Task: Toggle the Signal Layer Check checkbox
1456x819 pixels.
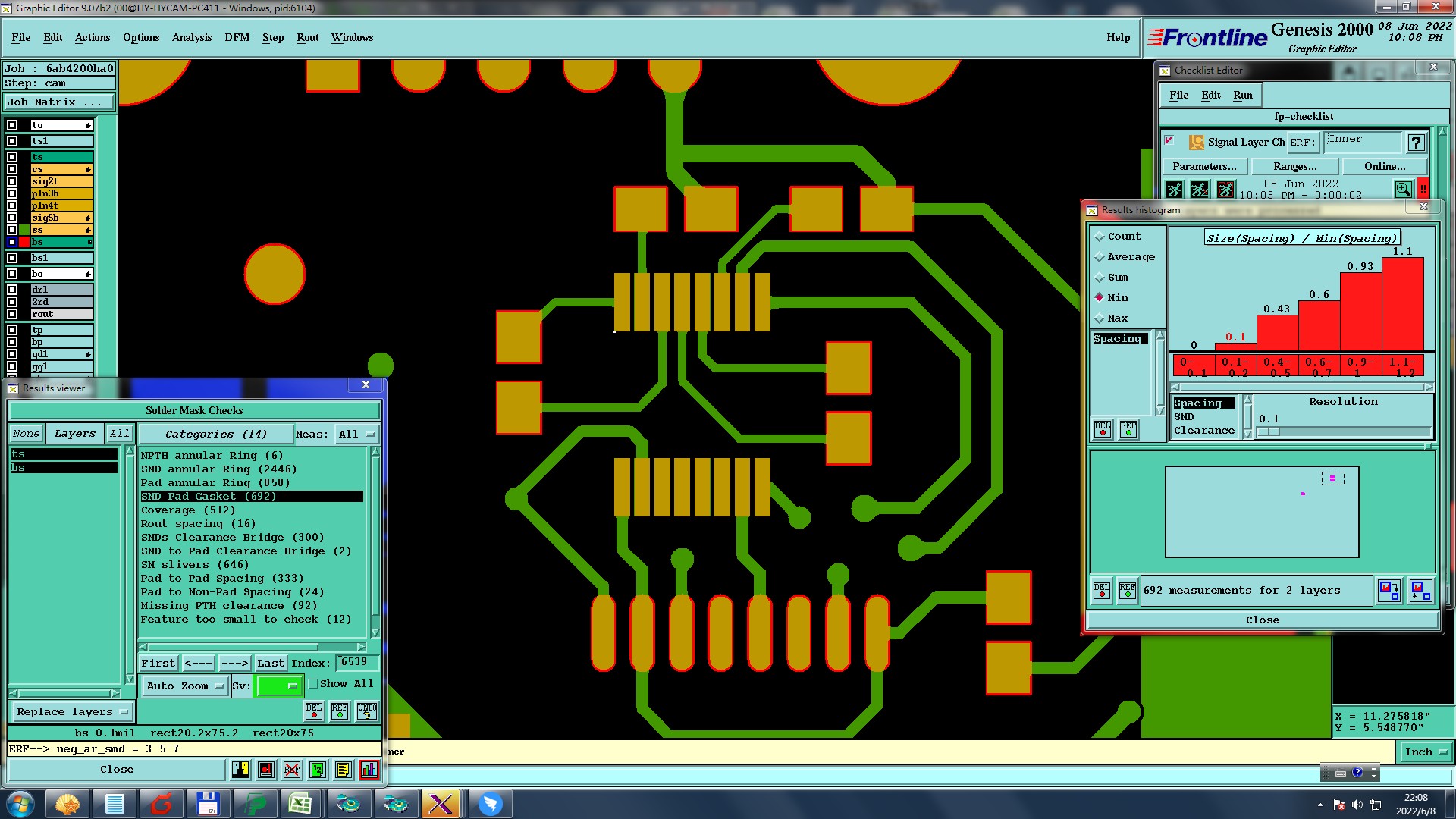Action: coord(1169,140)
